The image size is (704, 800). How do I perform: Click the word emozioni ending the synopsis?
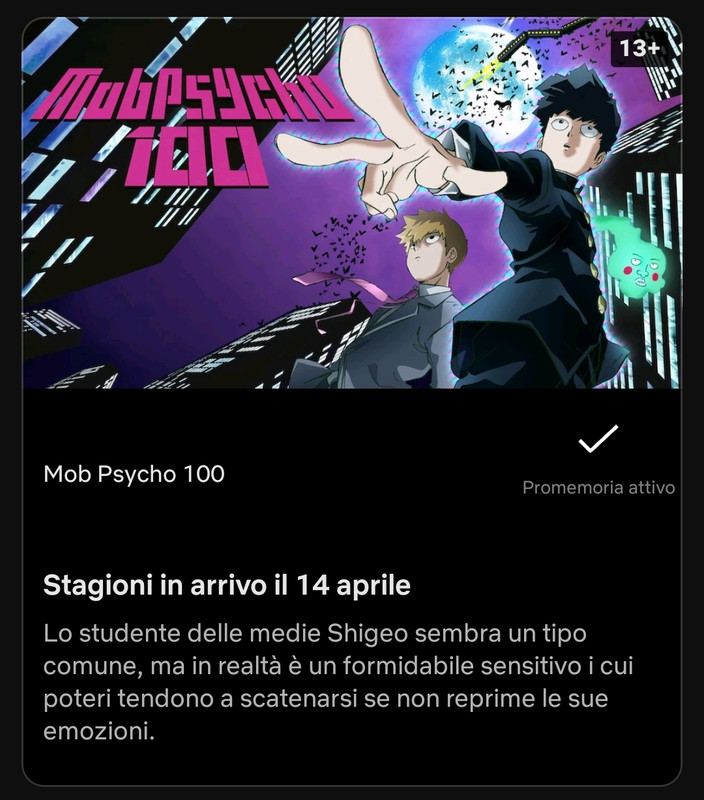(x=99, y=731)
